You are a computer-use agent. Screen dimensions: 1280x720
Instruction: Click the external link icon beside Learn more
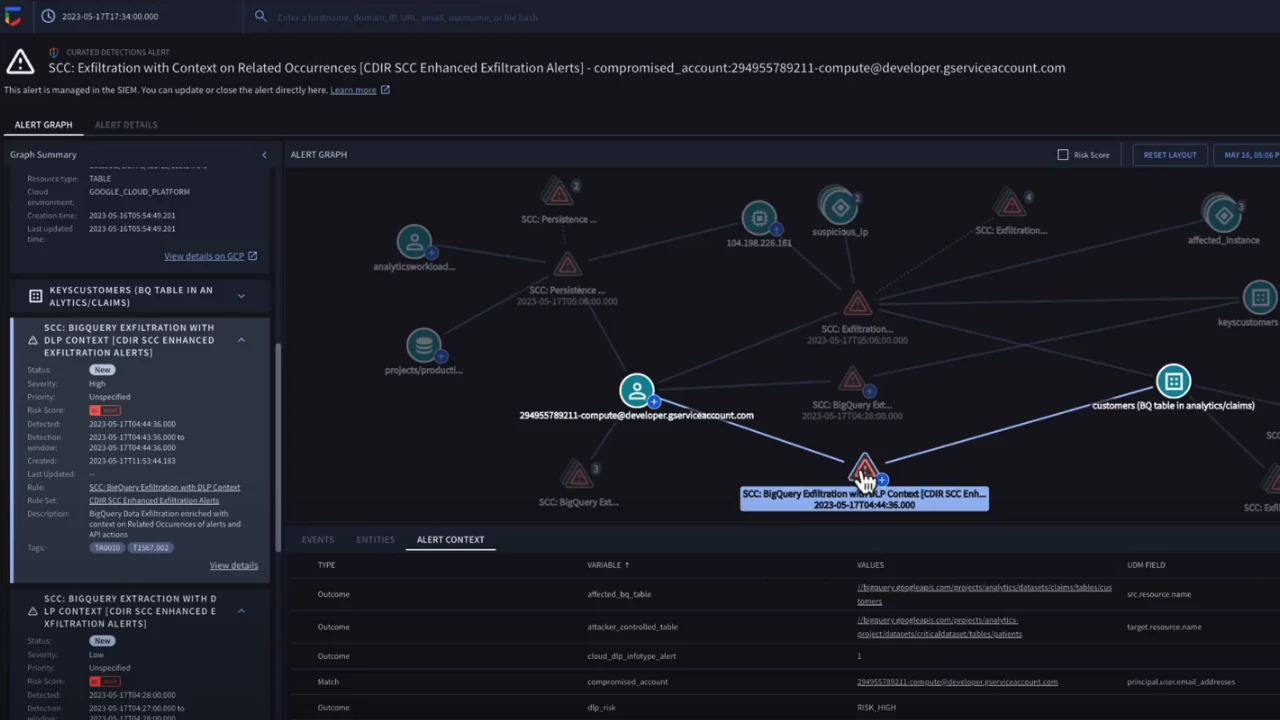385,90
